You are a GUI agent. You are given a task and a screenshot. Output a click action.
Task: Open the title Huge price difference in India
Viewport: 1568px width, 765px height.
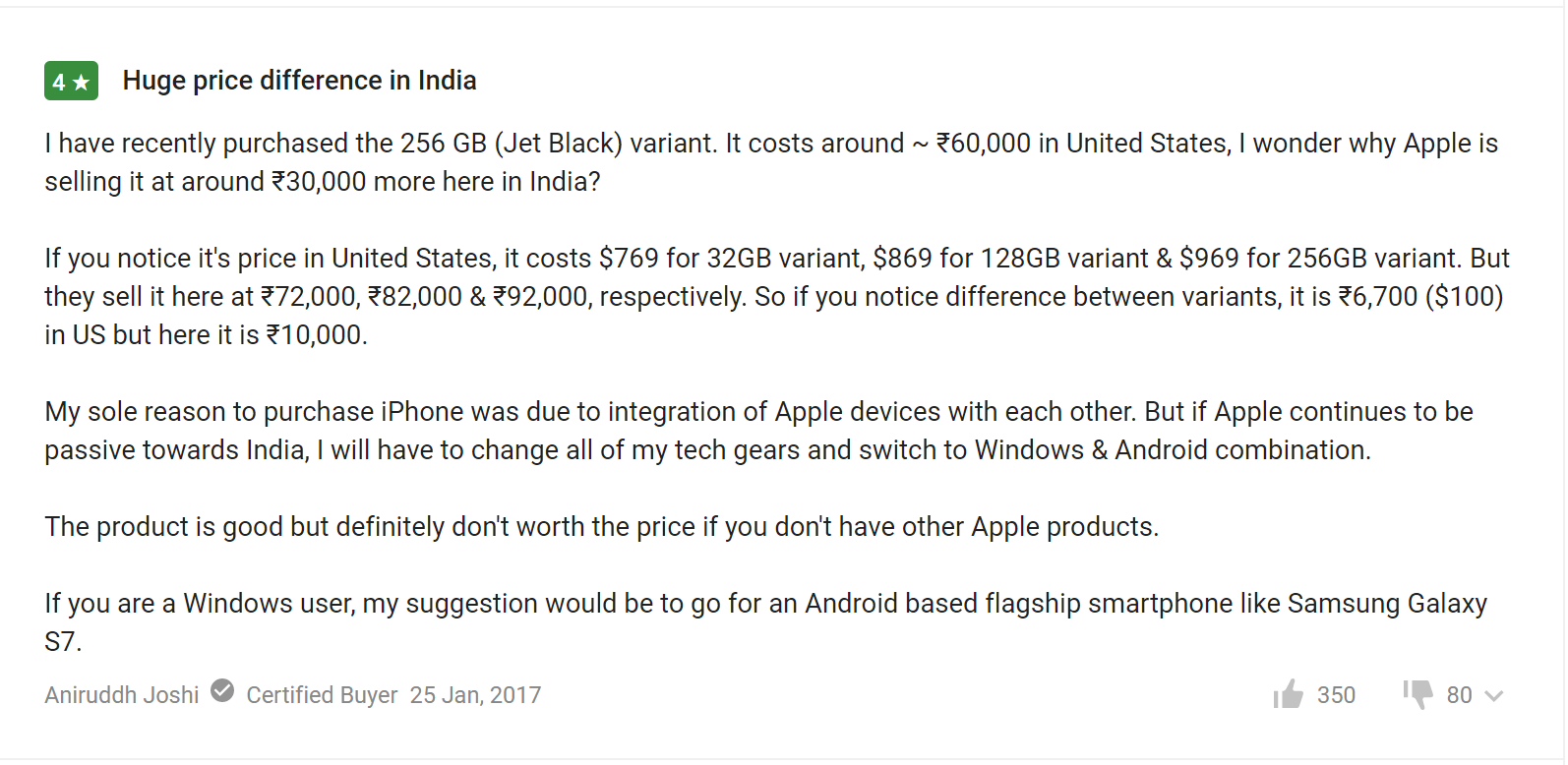pyautogui.click(x=299, y=81)
